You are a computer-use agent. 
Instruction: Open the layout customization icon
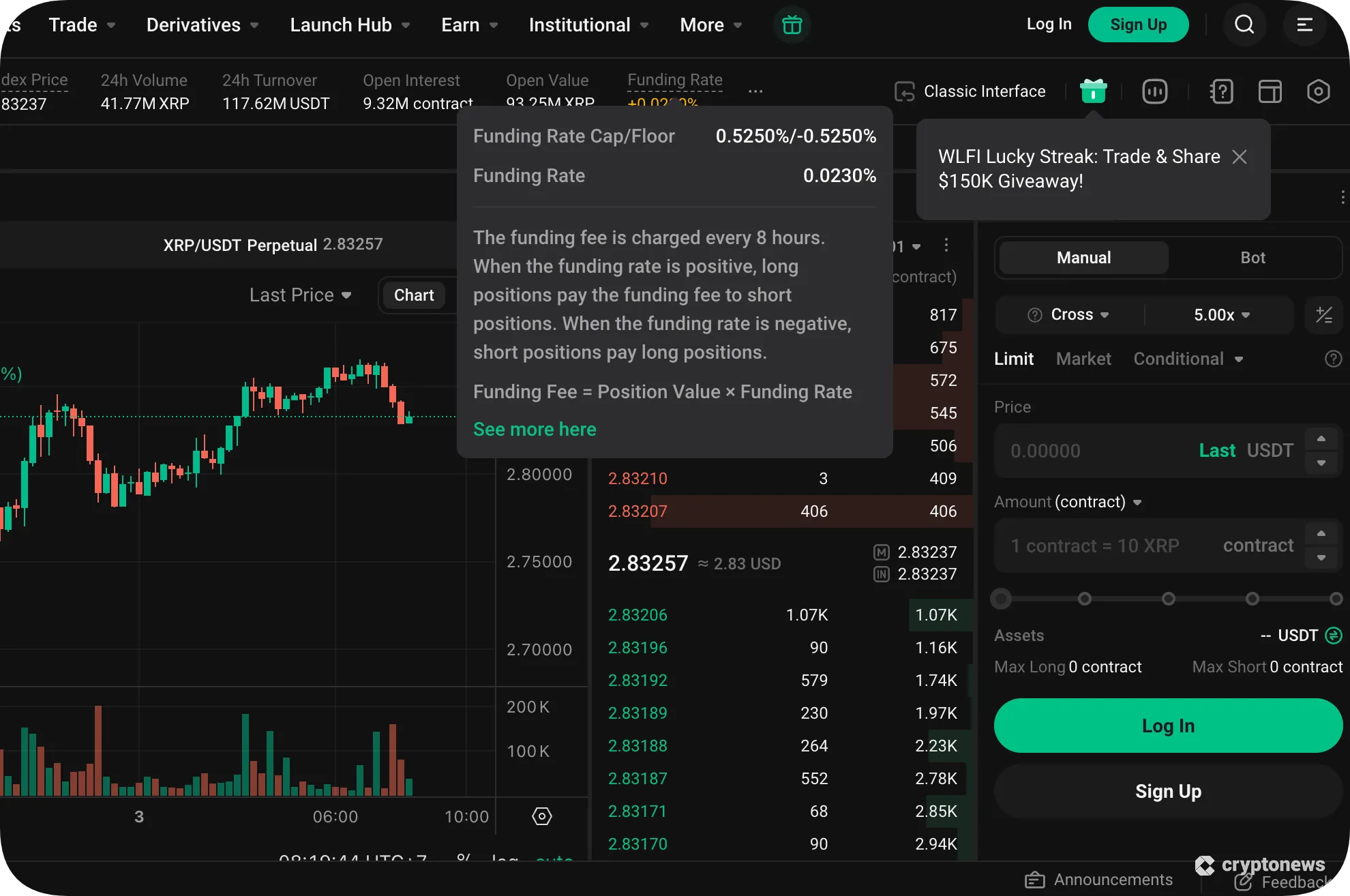pos(1270,91)
